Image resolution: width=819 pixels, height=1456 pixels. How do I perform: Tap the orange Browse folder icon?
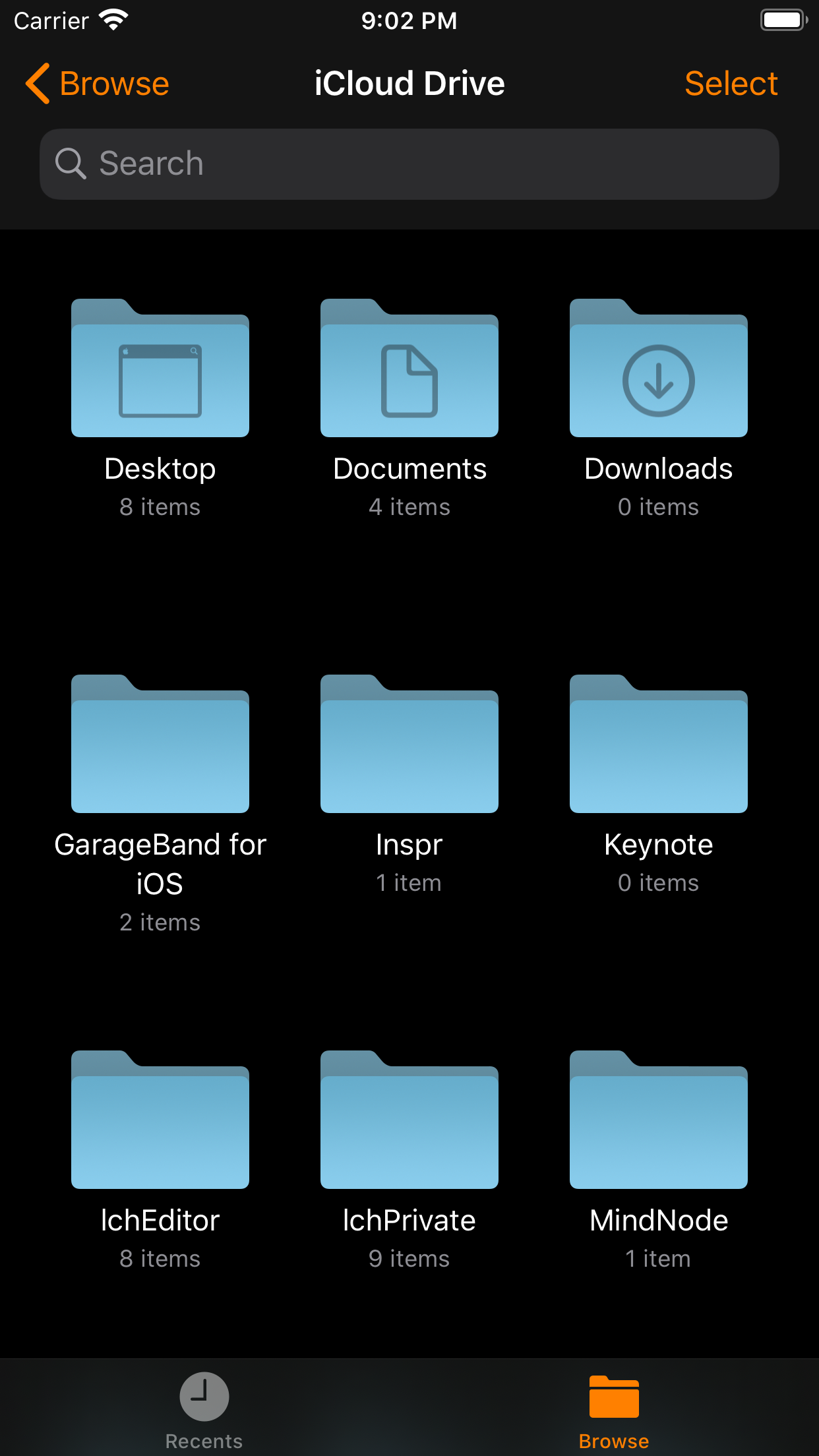click(x=614, y=1396)
